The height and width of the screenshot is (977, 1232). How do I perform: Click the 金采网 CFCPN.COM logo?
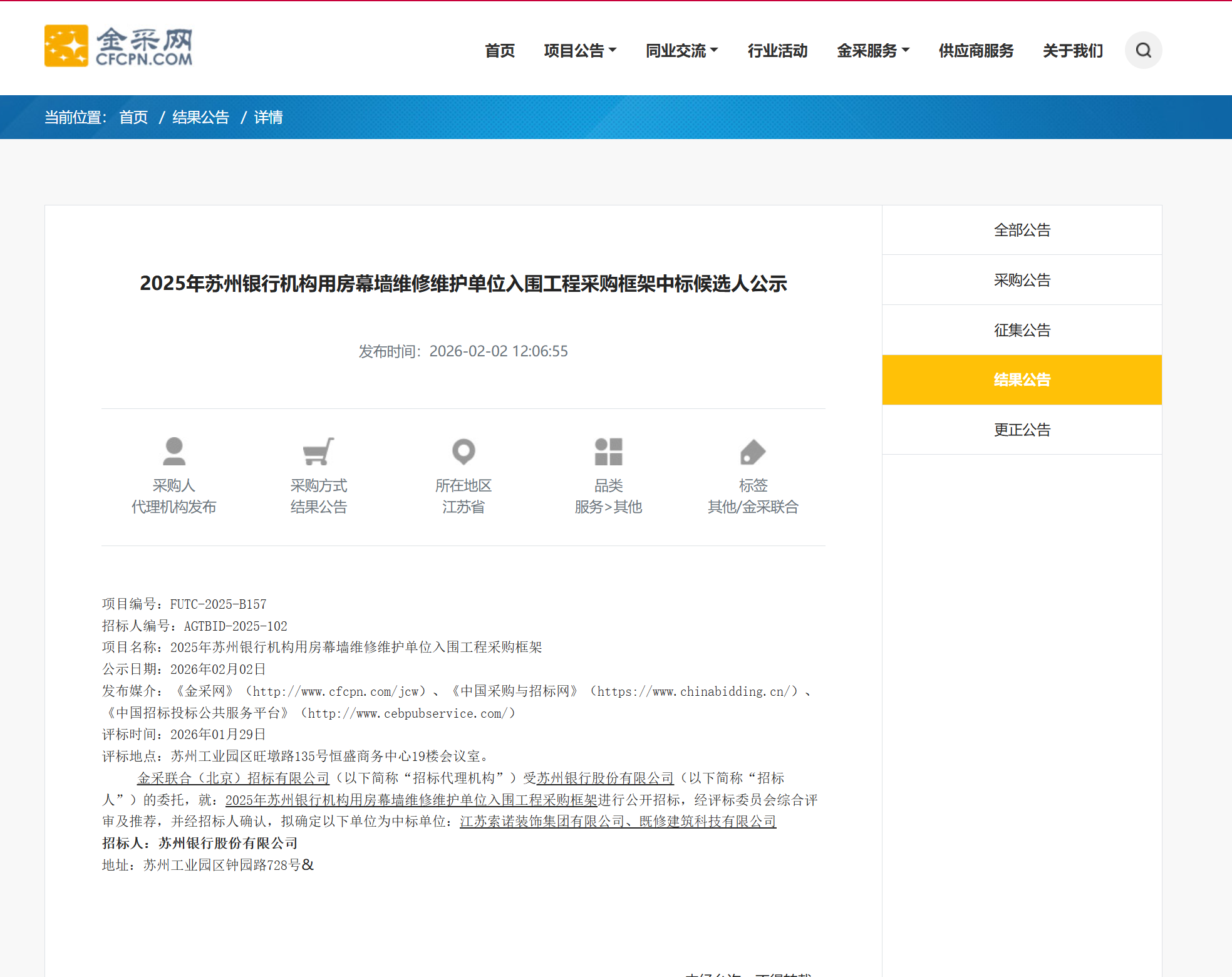(x=118, y=46)
